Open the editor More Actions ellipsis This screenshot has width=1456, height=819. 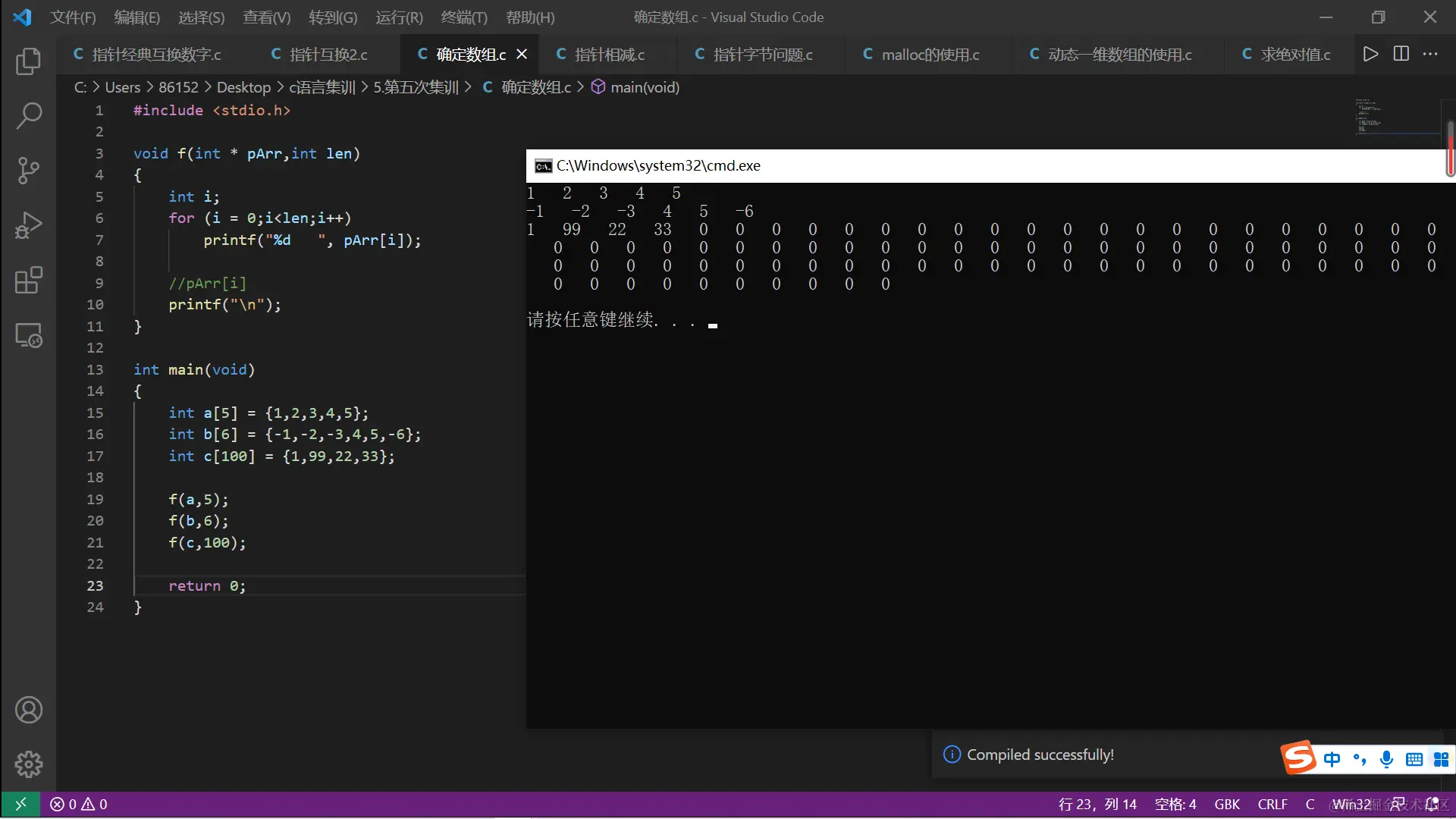point(1430,54)
